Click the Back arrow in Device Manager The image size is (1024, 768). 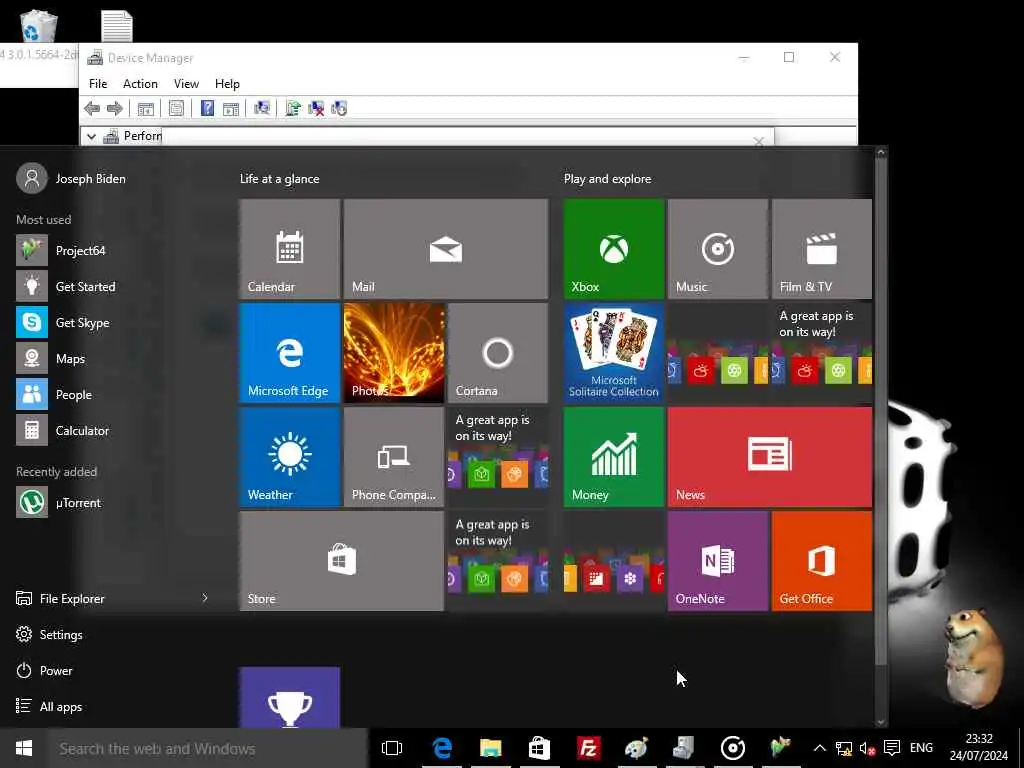(92, 108)
